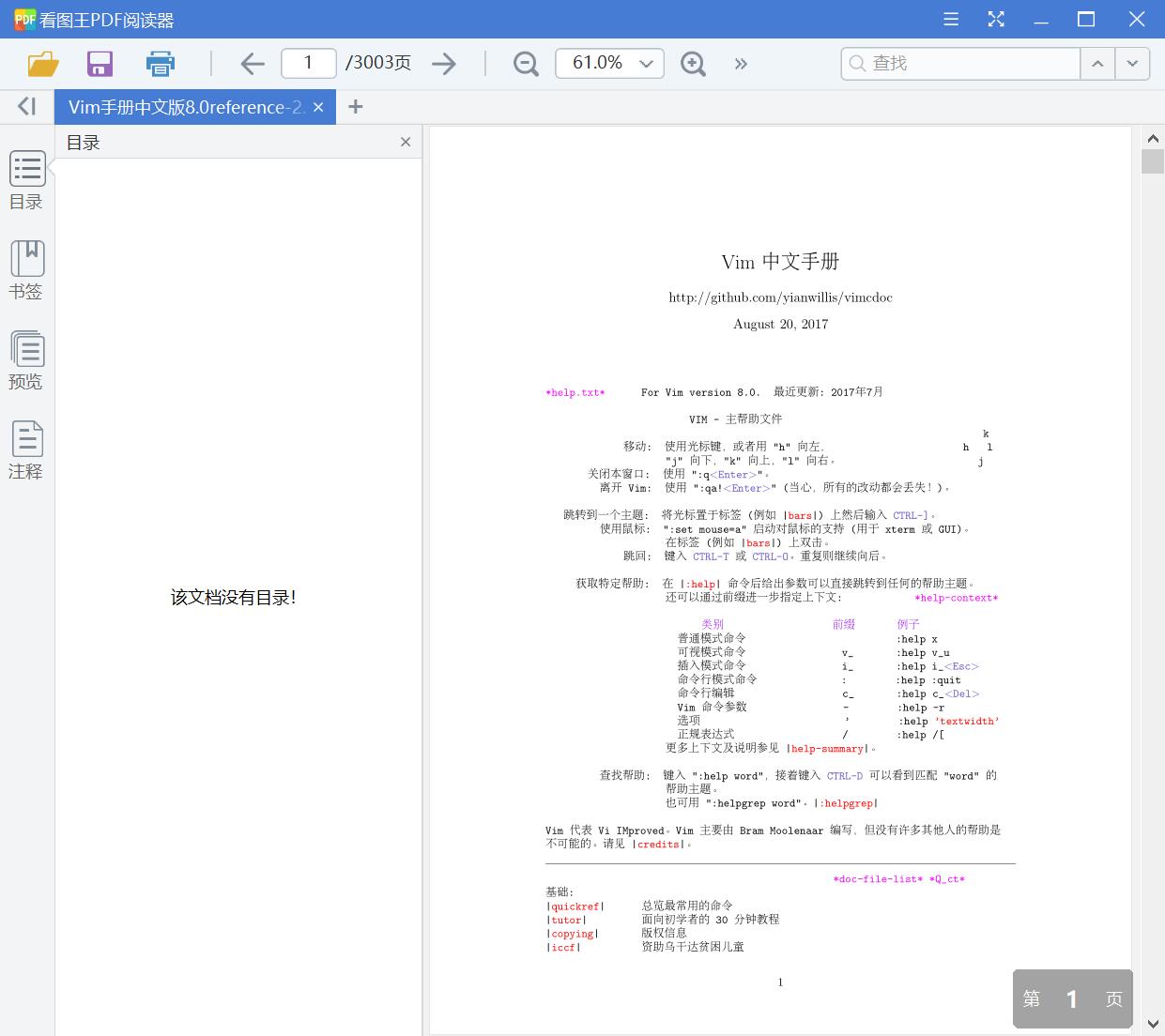Screen dimensions: 1165x1036
Task: Click the Vim 中文手册 title text
Action: pyautogui.click(x=780, y=262)
